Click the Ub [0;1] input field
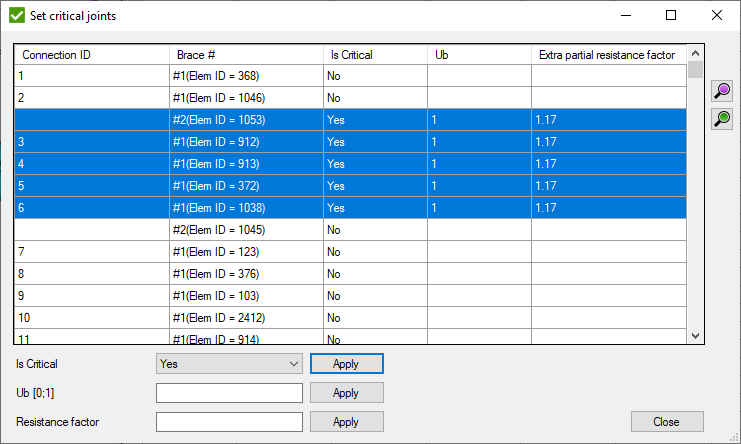This screenshot has height=444, width=741. pos(229,393)
